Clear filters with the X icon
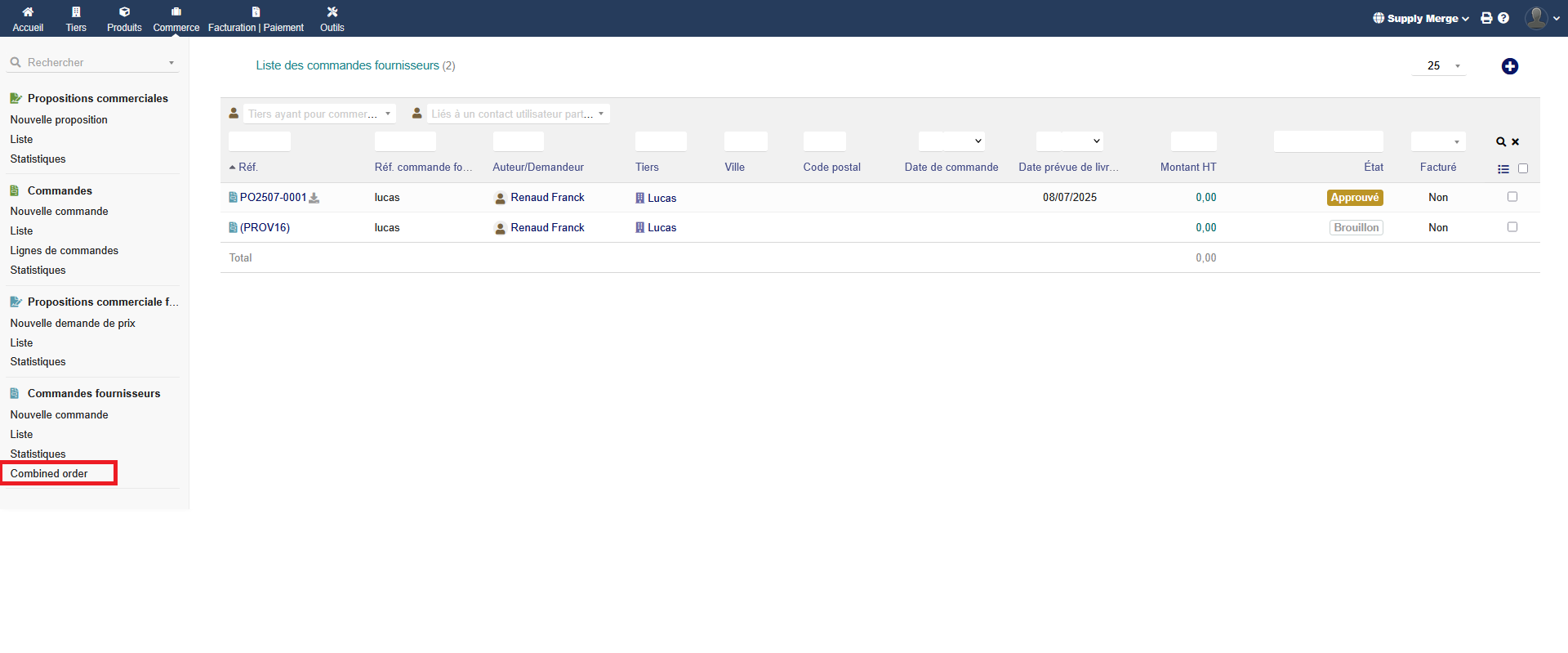Viewport: 1568px width, 653px height. coord(1516,142)
